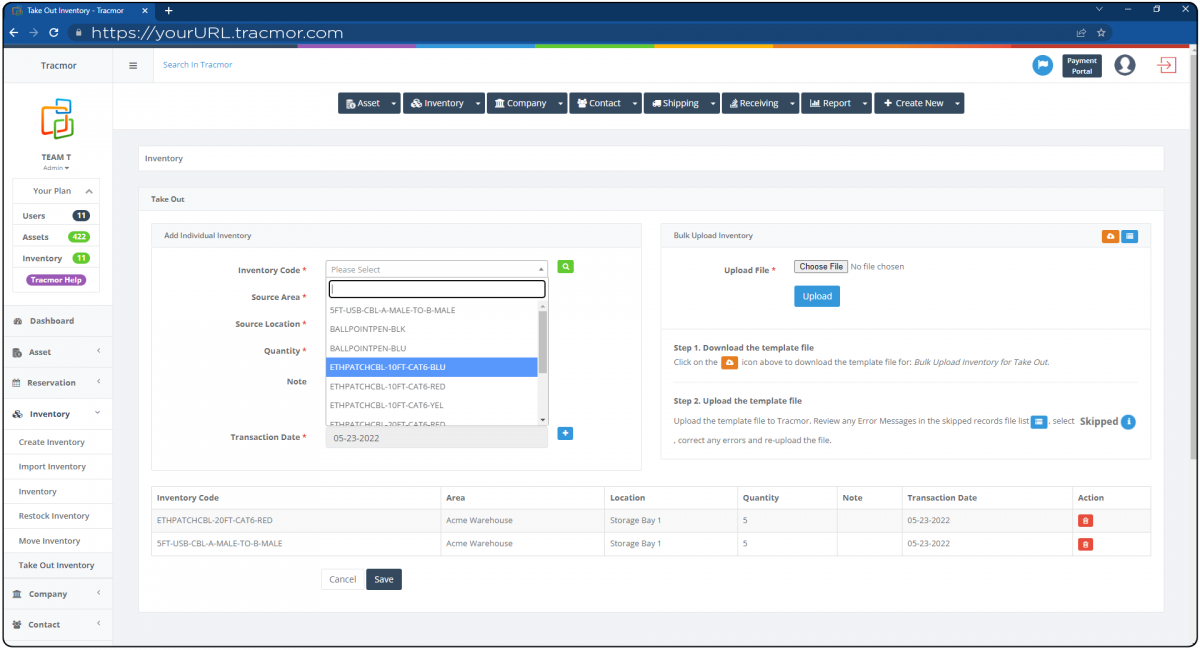
Task: Click the Tracmor logo image
Action: tap(56, 119)
